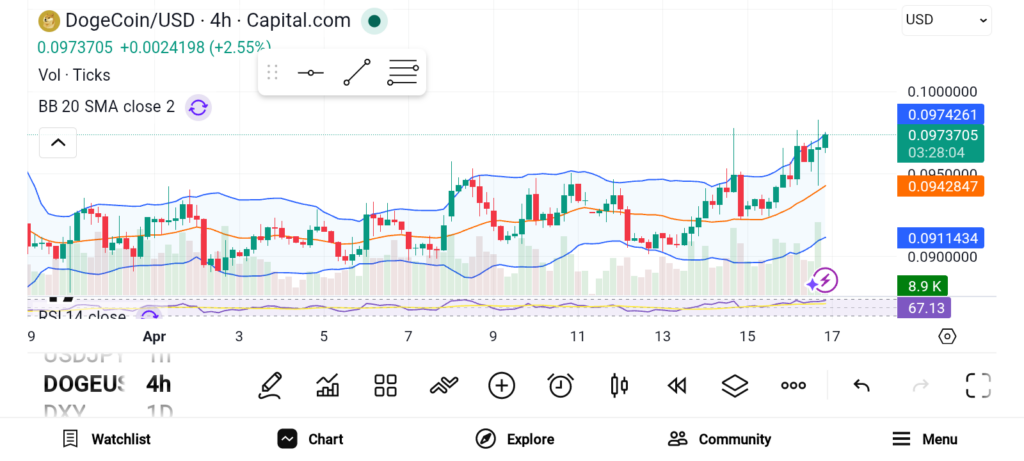Open chart settings hexagon icon
This screenshot has height=461, width=1024.
[947, 336]
